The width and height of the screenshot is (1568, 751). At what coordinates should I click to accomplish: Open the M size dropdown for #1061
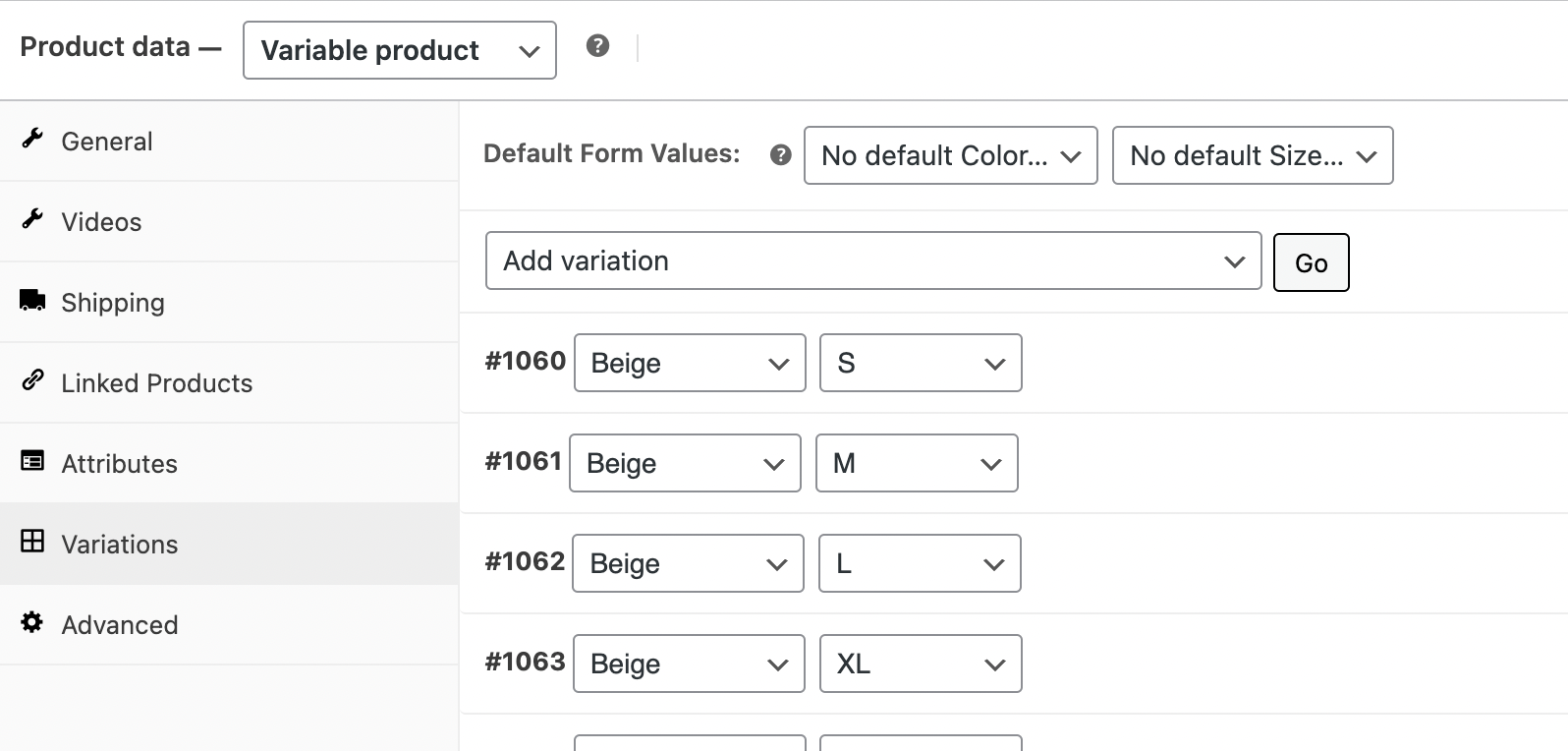click(x=917, y=463)
